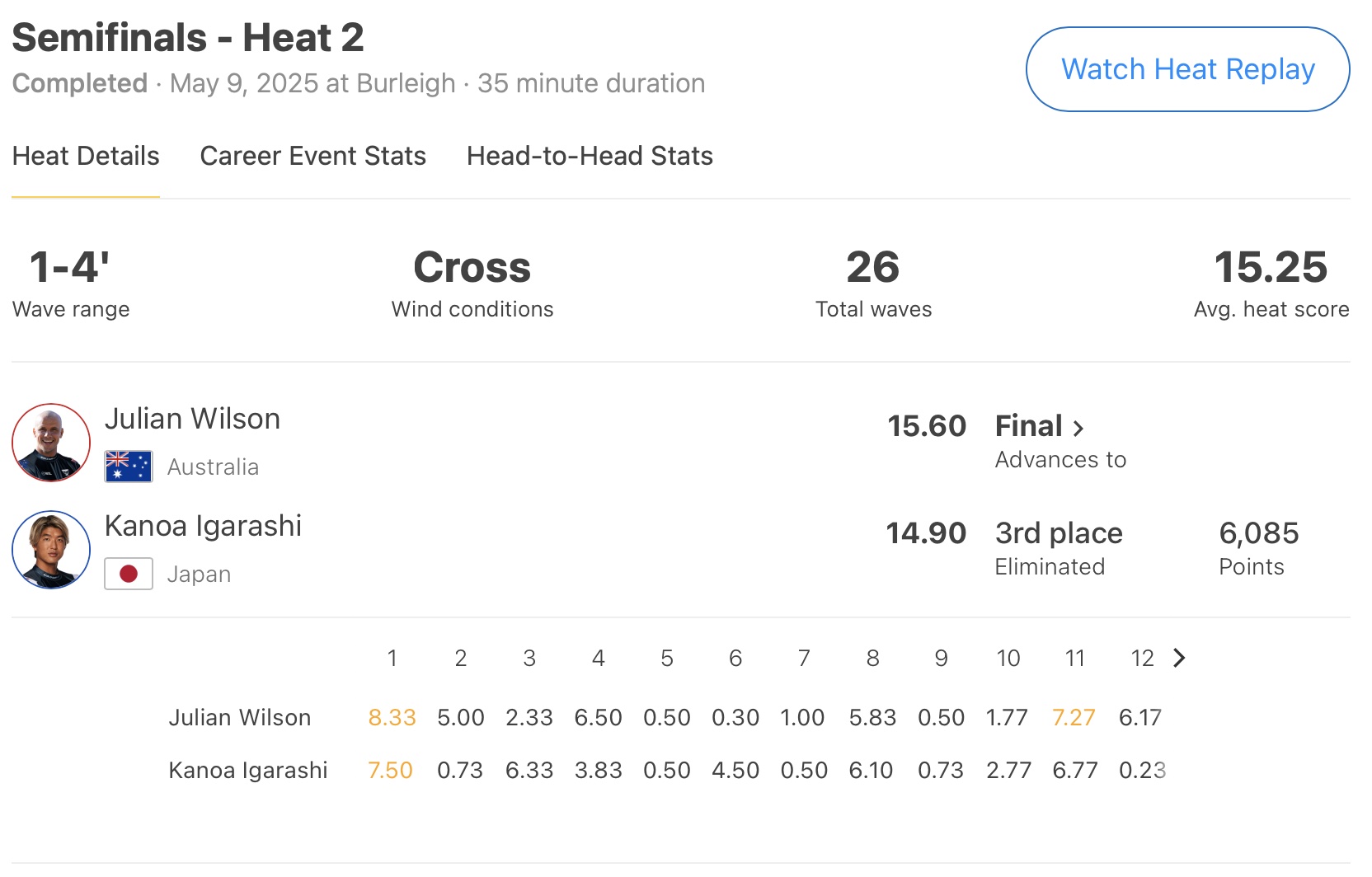Click Julian Wilson's profile photo
The image size is (1372, 877).
[51, 443]
